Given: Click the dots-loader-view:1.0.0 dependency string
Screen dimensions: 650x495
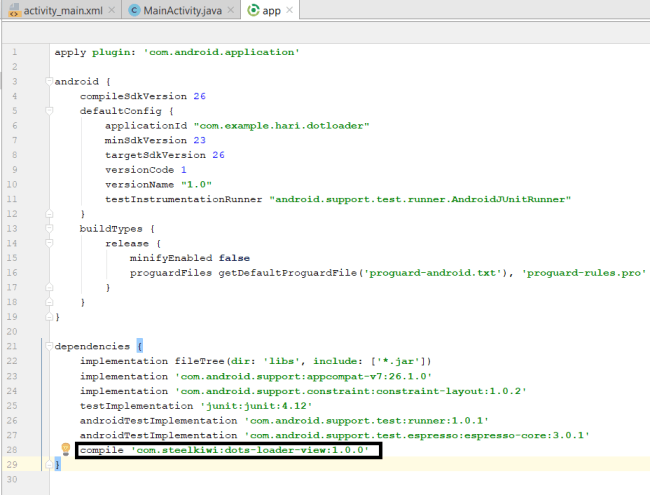Looking at the screenshot, I should pos(250,450).
